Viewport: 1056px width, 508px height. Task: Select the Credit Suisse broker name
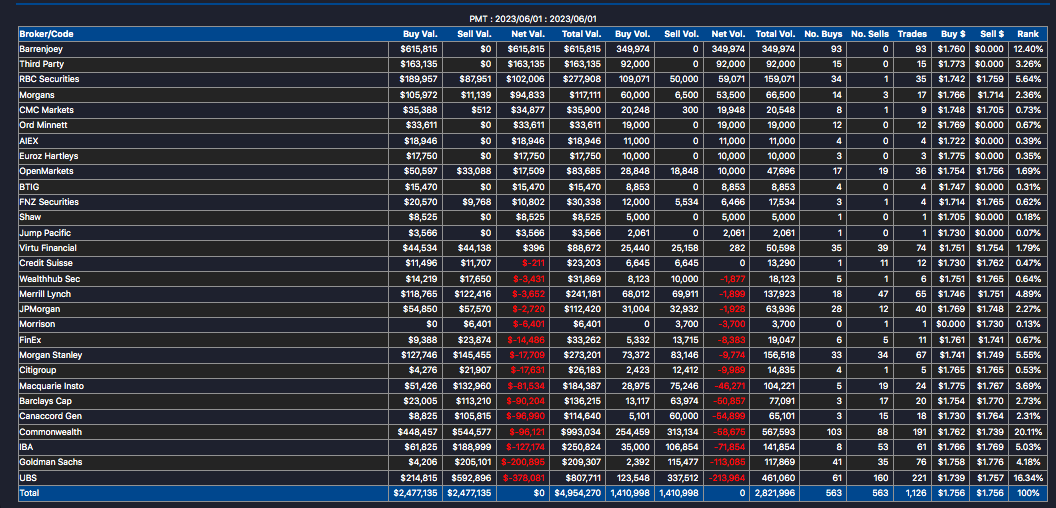[x=46, y=263]
